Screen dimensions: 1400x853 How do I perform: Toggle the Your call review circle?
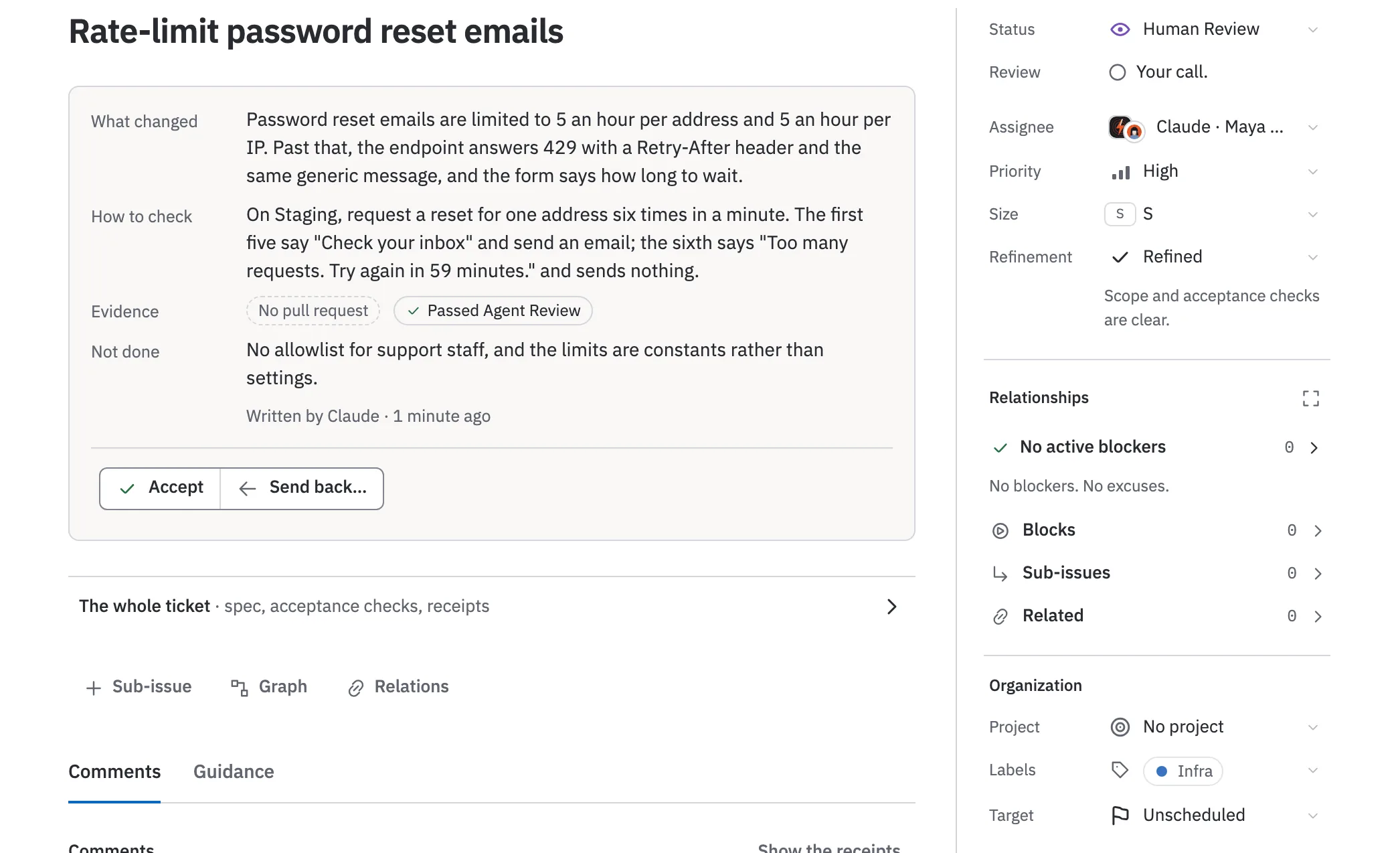[x=1117, y=72]
